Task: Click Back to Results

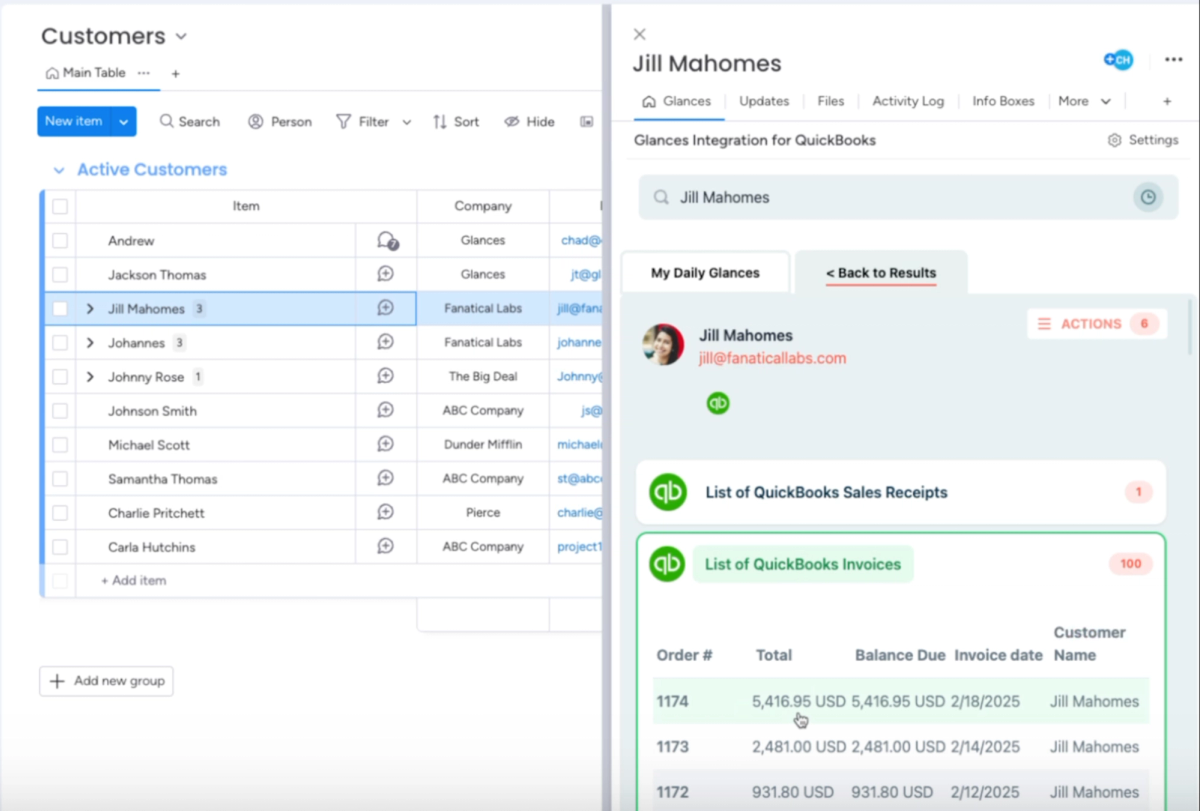Action: [881, 273]
